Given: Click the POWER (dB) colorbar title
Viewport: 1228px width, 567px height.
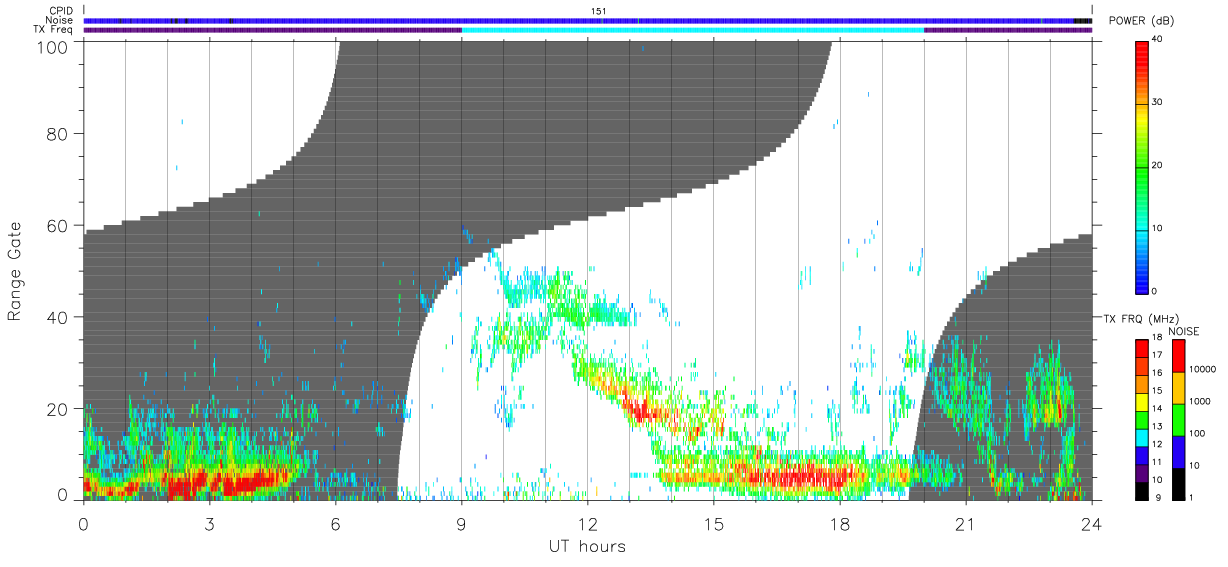Looking at the screenshot, I should [x=1143, y=22].
